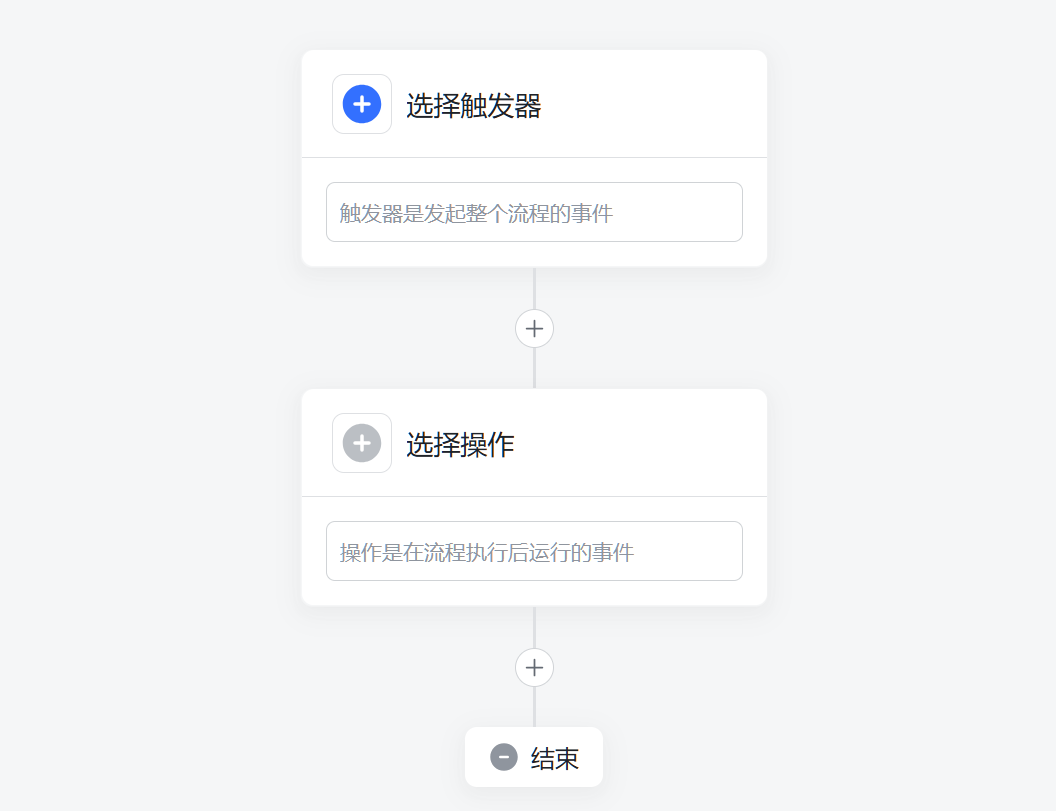Click the gray minus icon on 结束 node
The width and height of the screenshot is (1056, 811).
pos(504,757)
